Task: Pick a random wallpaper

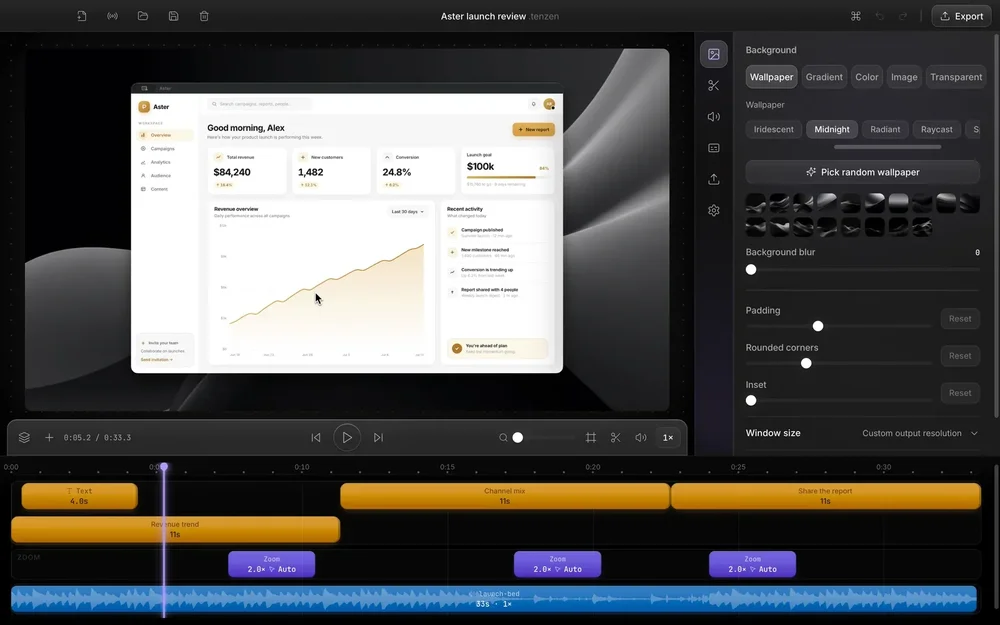Action: tap(862, 172)
